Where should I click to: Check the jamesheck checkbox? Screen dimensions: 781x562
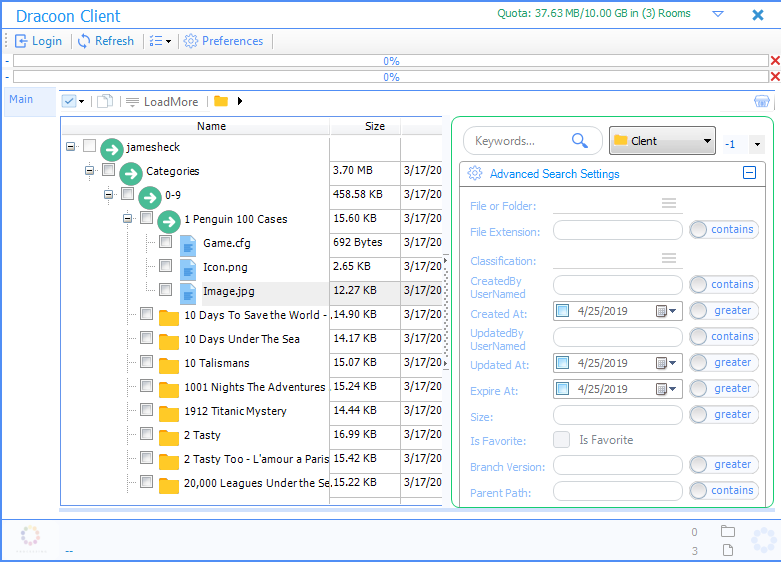click(x=90, y=145)
